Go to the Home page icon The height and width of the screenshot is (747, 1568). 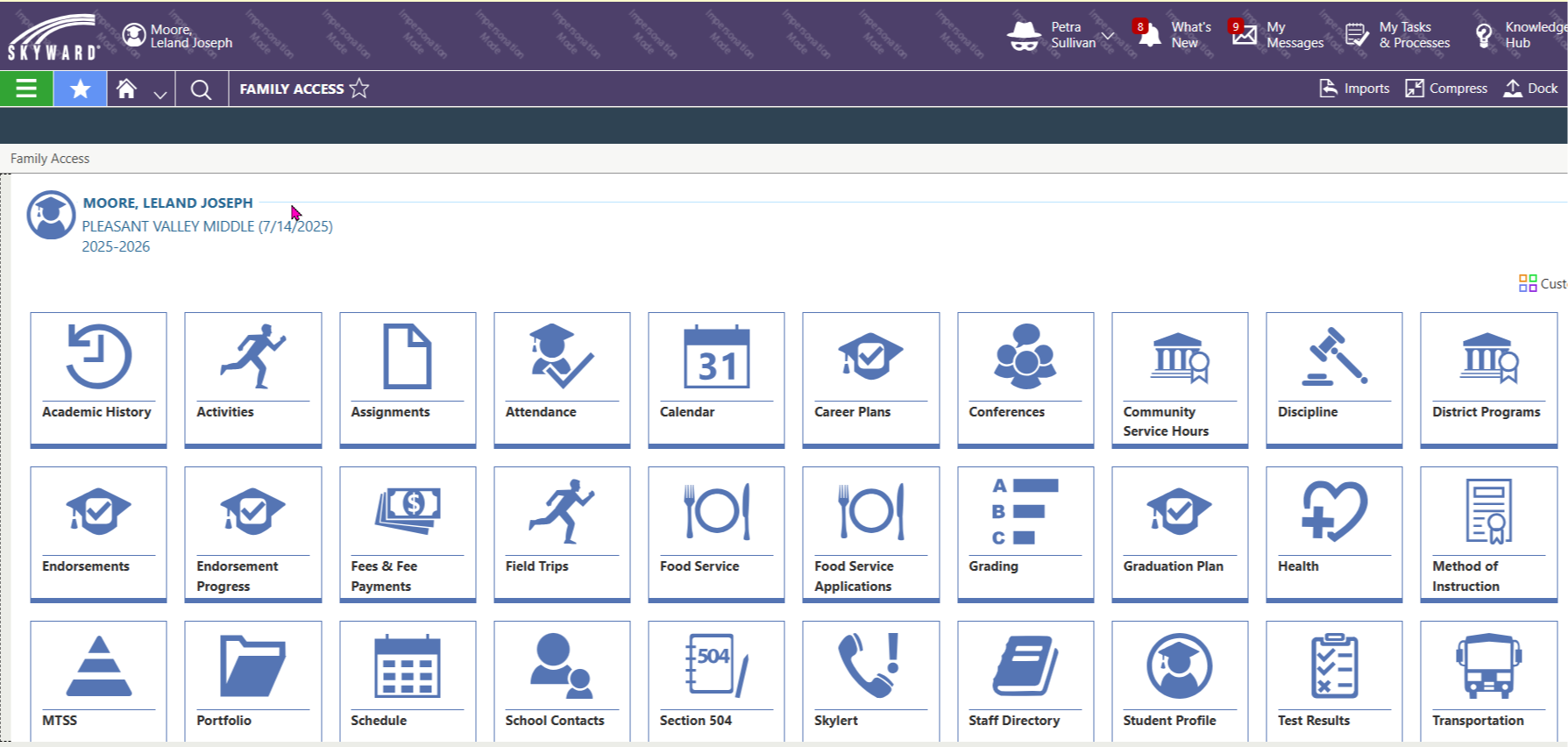point(127,89)
